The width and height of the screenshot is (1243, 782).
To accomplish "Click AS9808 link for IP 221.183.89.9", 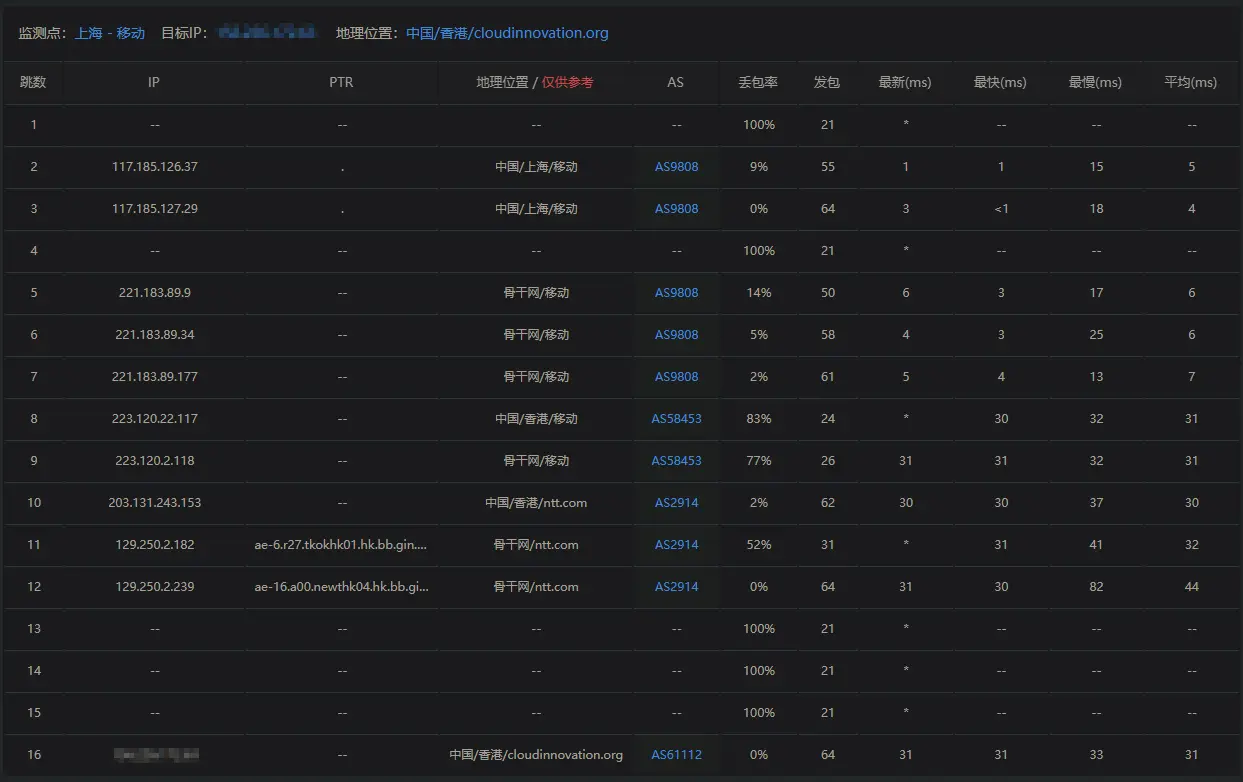I will [676, 293].
